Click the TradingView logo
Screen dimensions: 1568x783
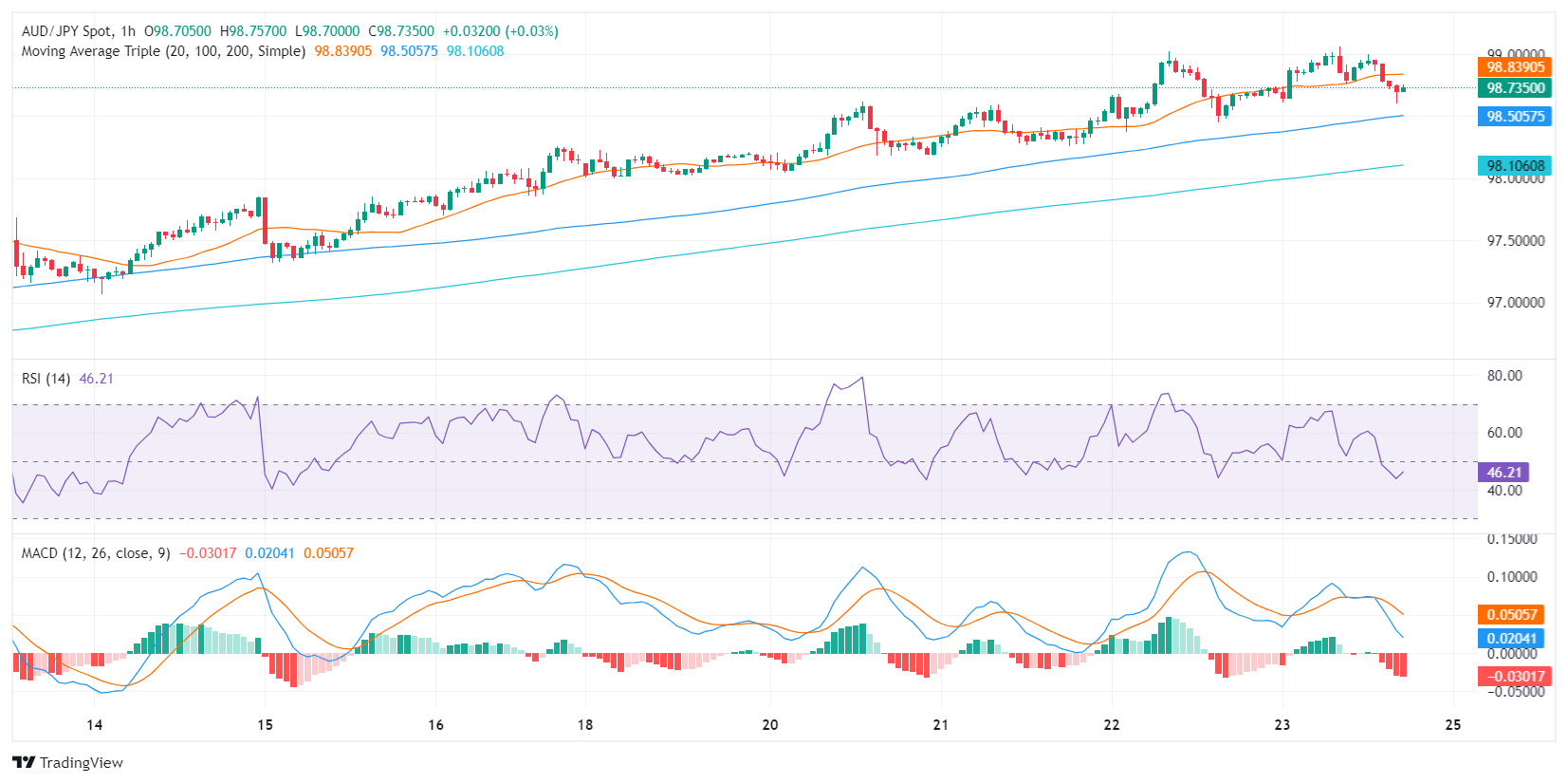[x=67, y=762]
